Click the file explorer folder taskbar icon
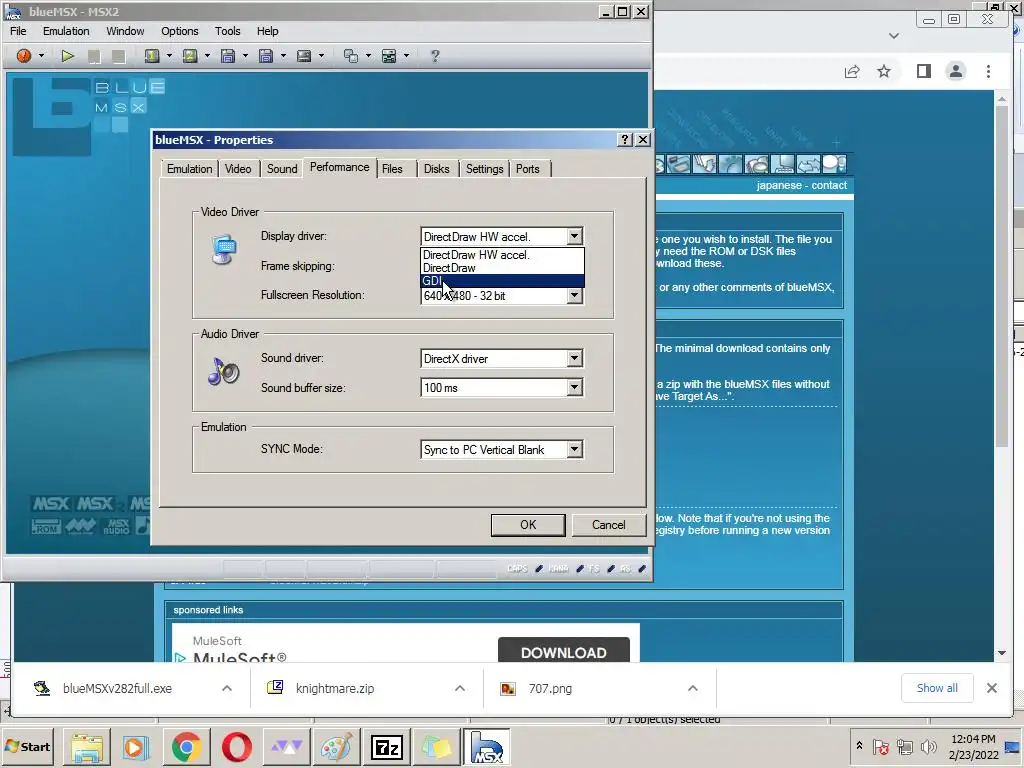 point(87,747)
